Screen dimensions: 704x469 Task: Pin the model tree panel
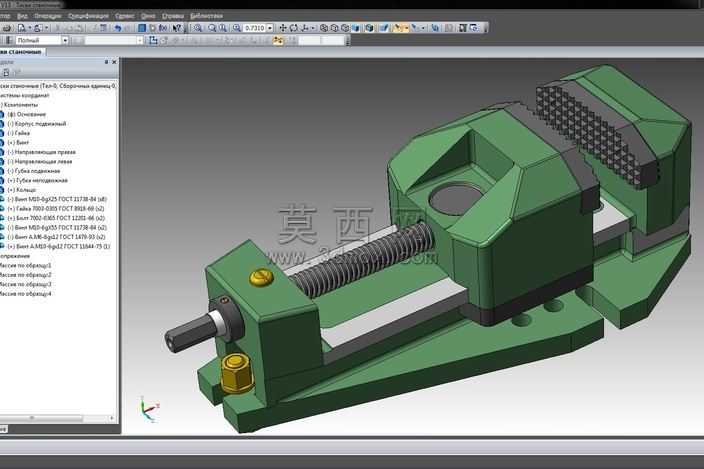106,62
